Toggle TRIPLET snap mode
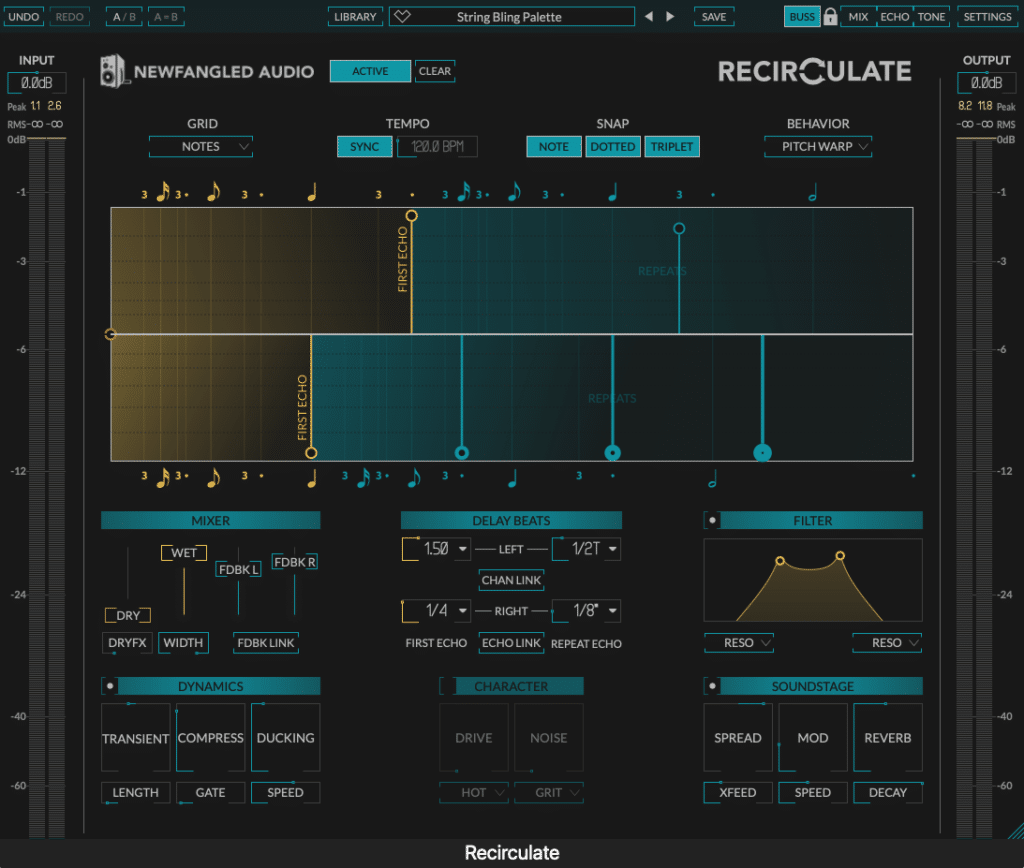 coord(672,146)
